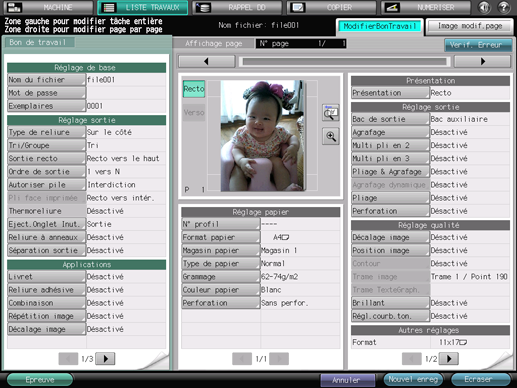Open Décalage image under Réglage qualité

click(390, 237)
